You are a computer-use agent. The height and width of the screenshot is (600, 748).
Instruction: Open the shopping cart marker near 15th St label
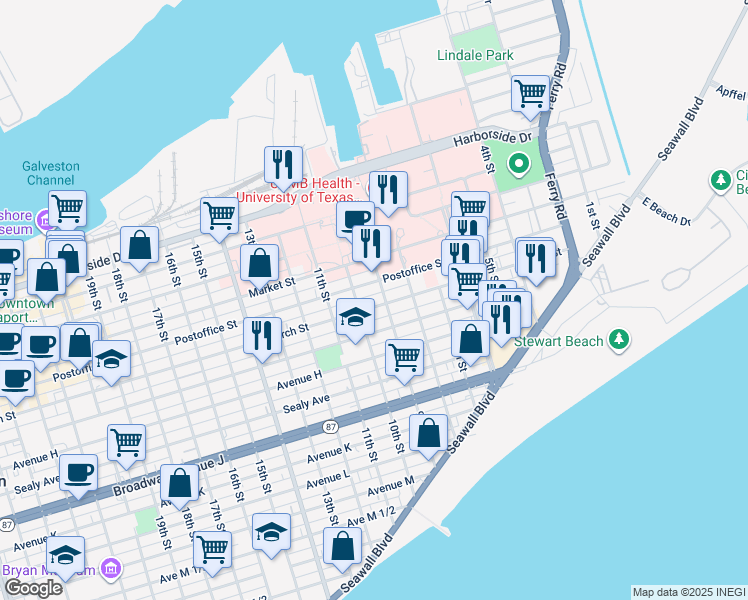click(x=218, y=213)
